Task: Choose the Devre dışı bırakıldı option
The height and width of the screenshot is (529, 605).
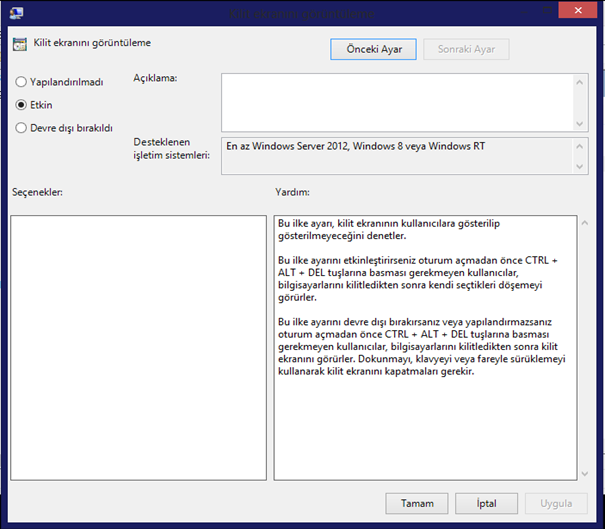Action: click(21, 127)
